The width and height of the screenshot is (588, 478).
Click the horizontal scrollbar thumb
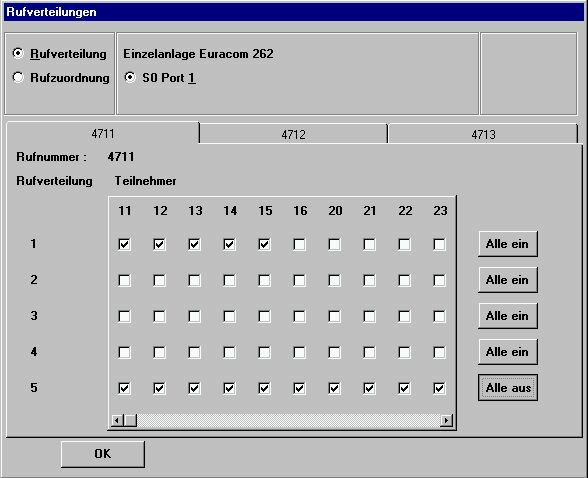130,420
